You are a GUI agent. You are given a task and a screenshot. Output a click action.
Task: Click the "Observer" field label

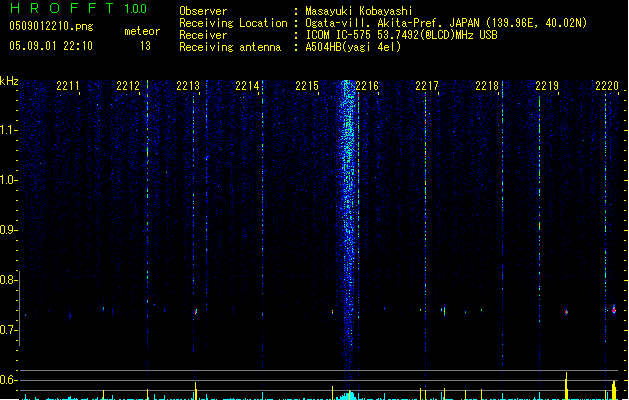pos(203,11)
